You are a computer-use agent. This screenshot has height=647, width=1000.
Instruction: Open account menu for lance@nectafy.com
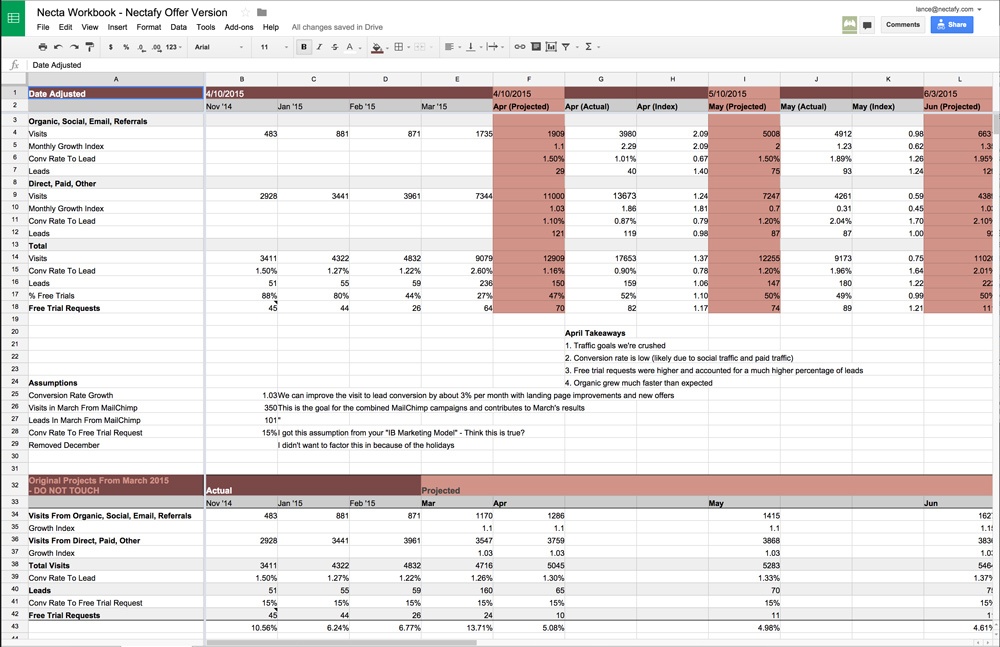pyautogui.click(x=948, y=9)
